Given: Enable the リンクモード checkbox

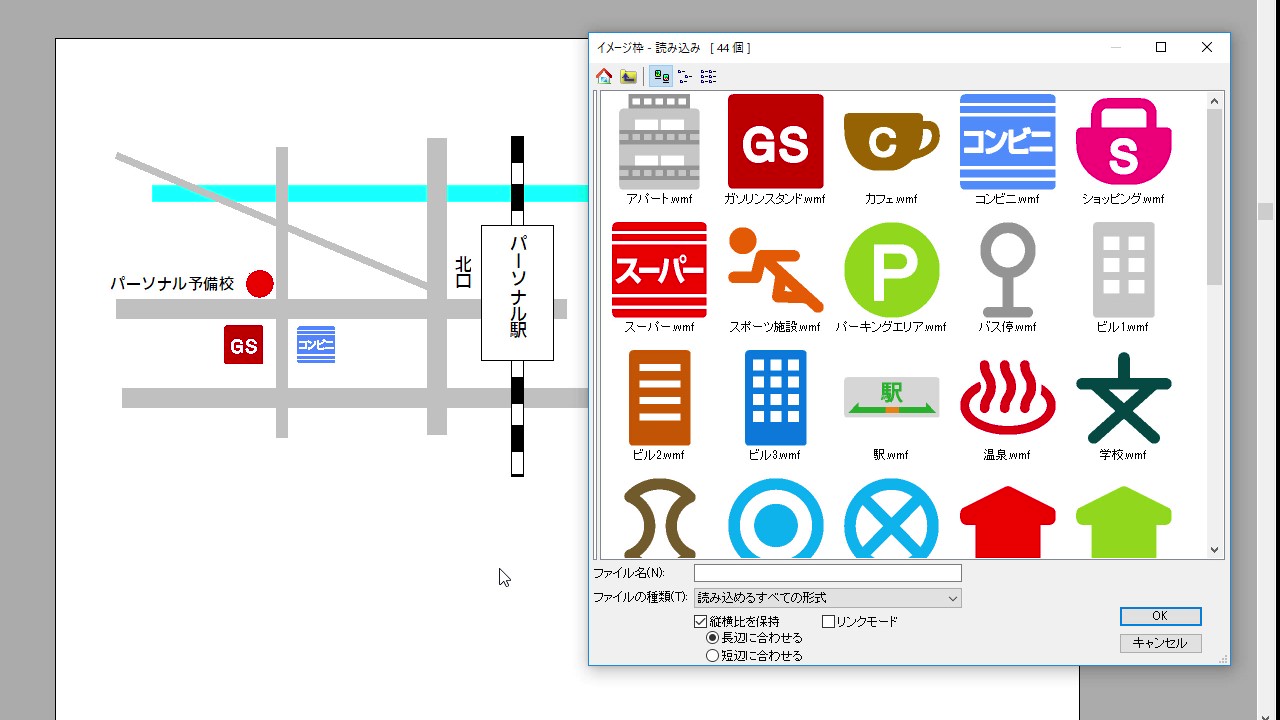Looking at the screenshot, I should (x=828, y=622).
